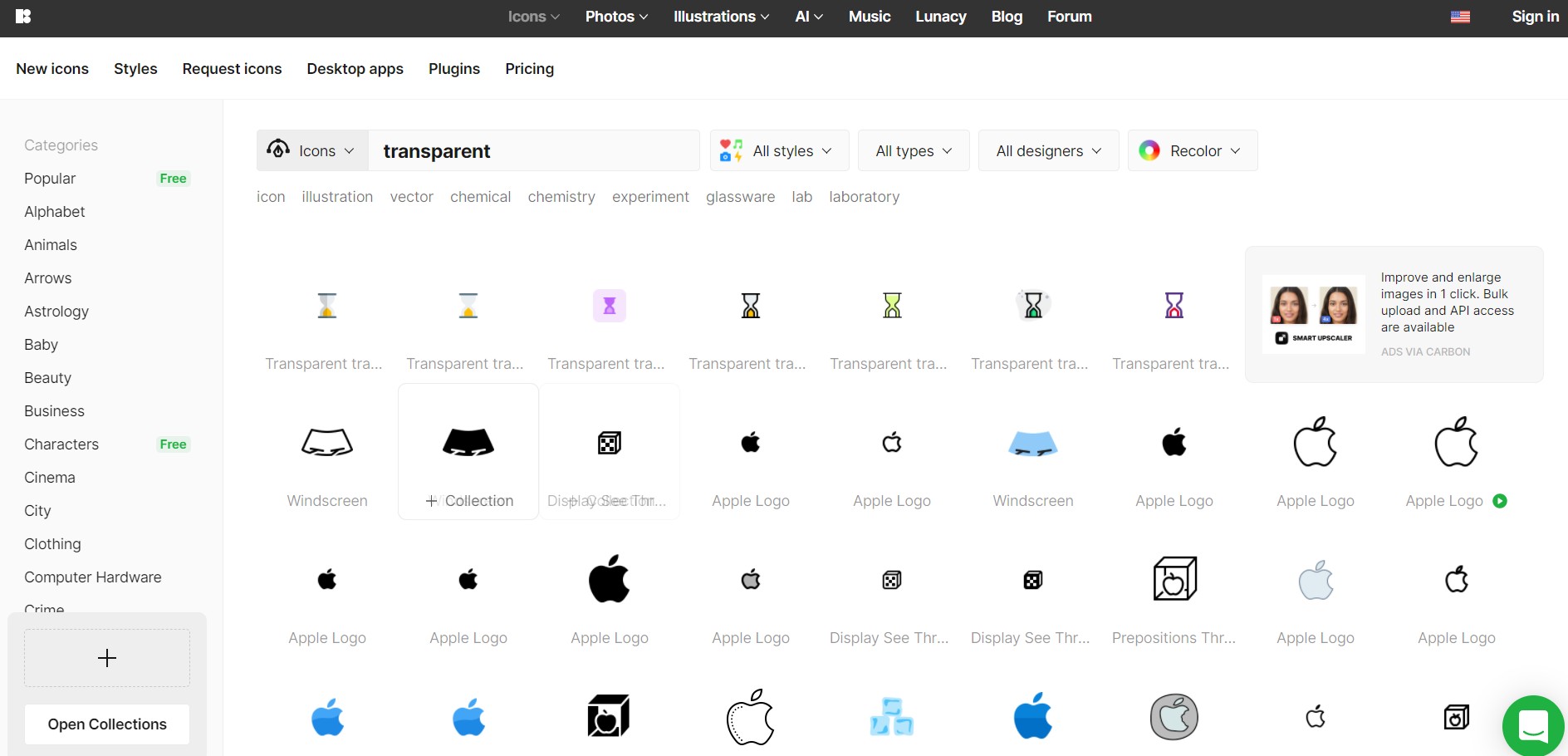Open the Alphabet category

[55, 212]
